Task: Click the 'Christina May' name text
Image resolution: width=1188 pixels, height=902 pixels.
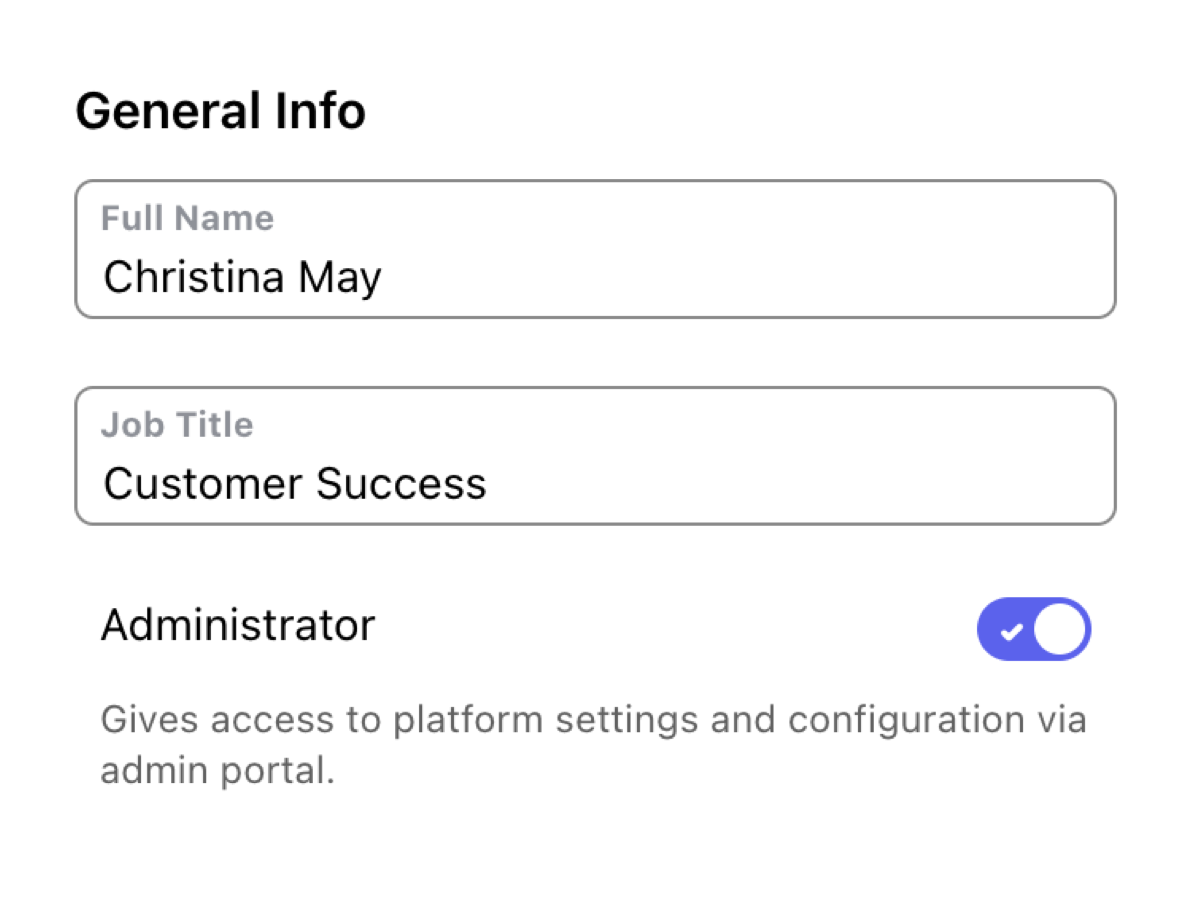Action: 242,277
